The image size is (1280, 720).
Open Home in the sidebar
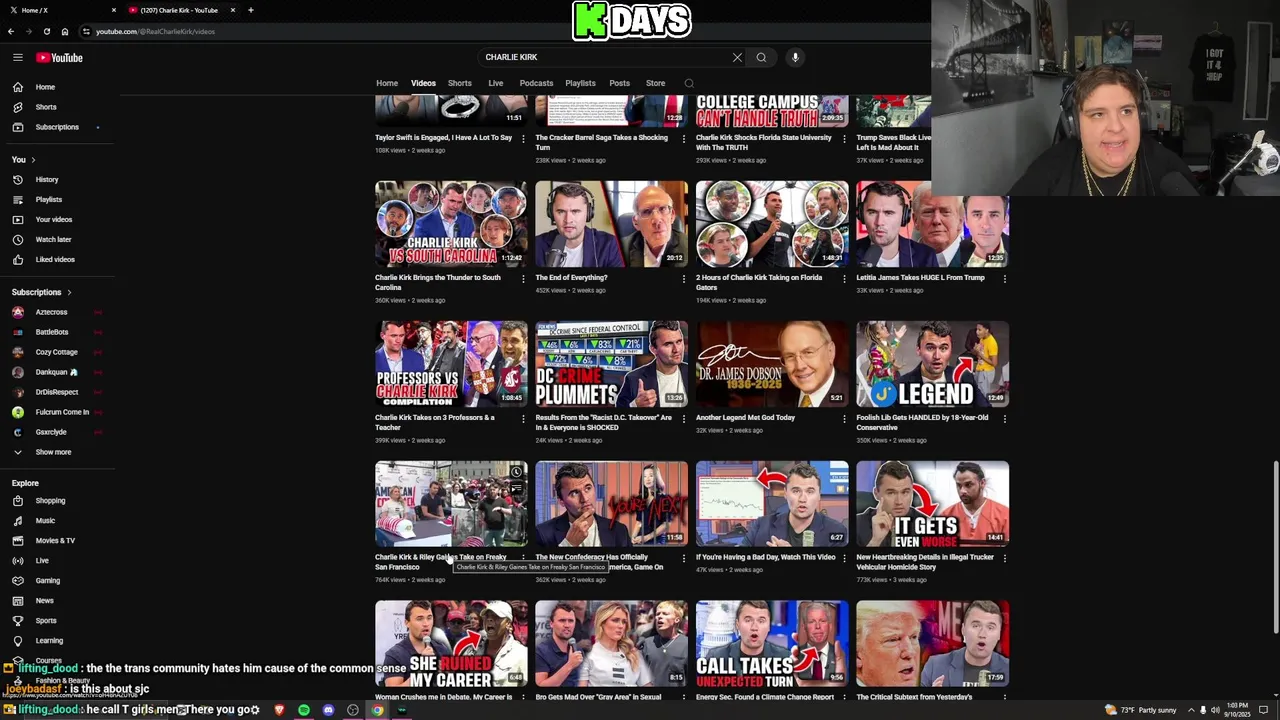pyautogui.click(x=56, y=87)
